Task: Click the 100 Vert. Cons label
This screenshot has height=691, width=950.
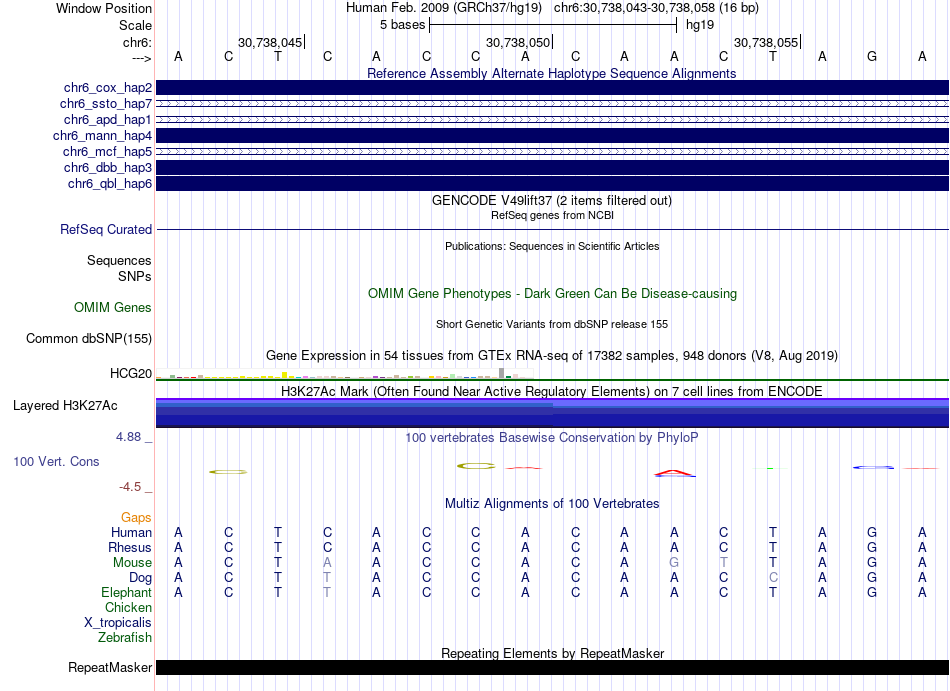Action: (x=56, y=461)
